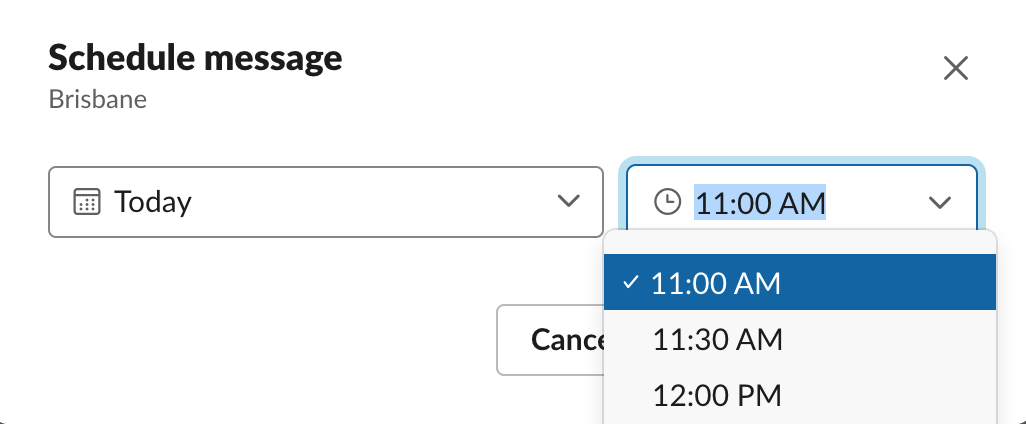
Task: Click the Schedule message heading
Action: [195, 58]
